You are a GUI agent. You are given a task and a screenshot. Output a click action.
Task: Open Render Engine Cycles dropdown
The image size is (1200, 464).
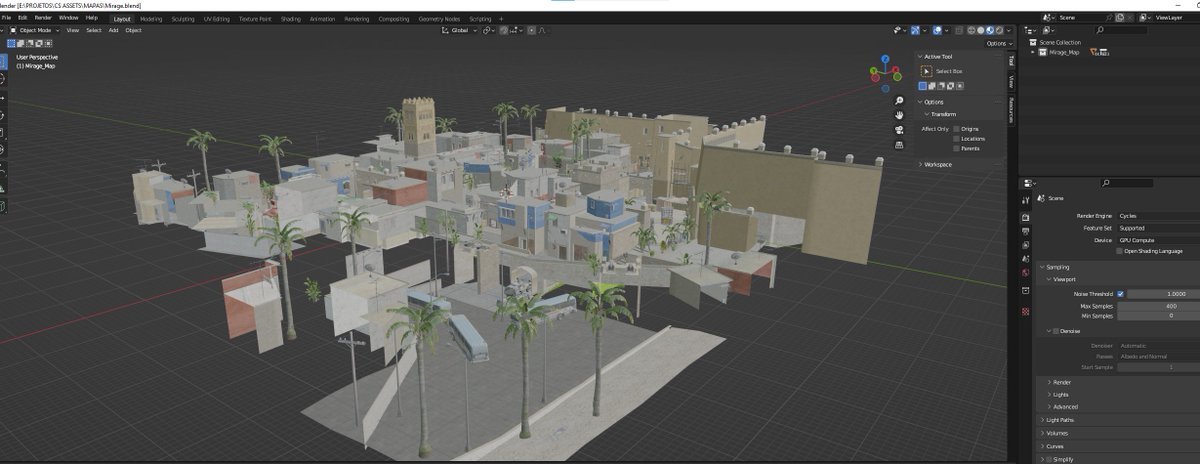pos(1157,215)
